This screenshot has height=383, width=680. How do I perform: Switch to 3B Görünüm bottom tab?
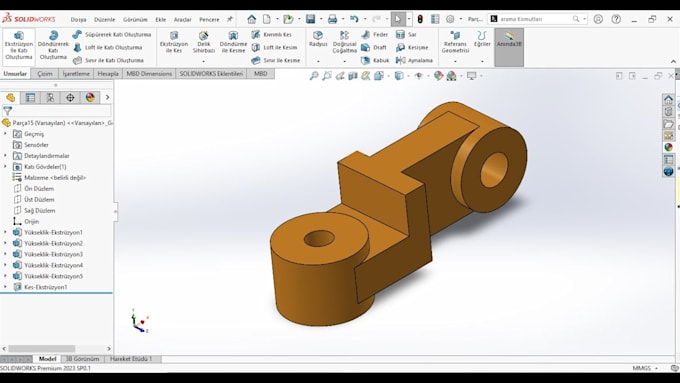coord(82,359)
